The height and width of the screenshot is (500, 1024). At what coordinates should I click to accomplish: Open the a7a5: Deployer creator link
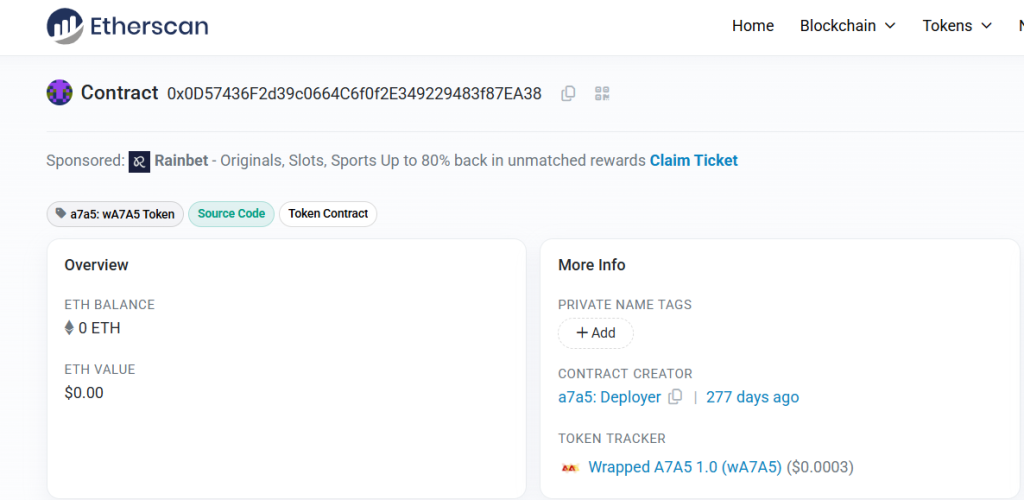[609, 397]
